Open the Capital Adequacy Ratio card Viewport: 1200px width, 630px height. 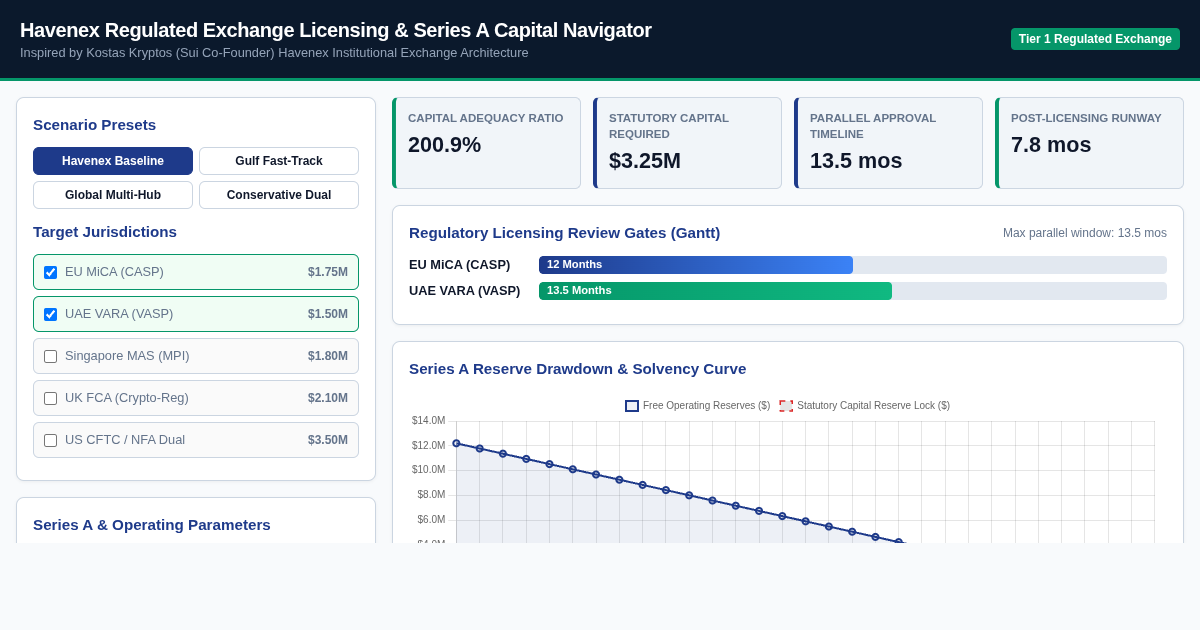(x=486, y=143)
